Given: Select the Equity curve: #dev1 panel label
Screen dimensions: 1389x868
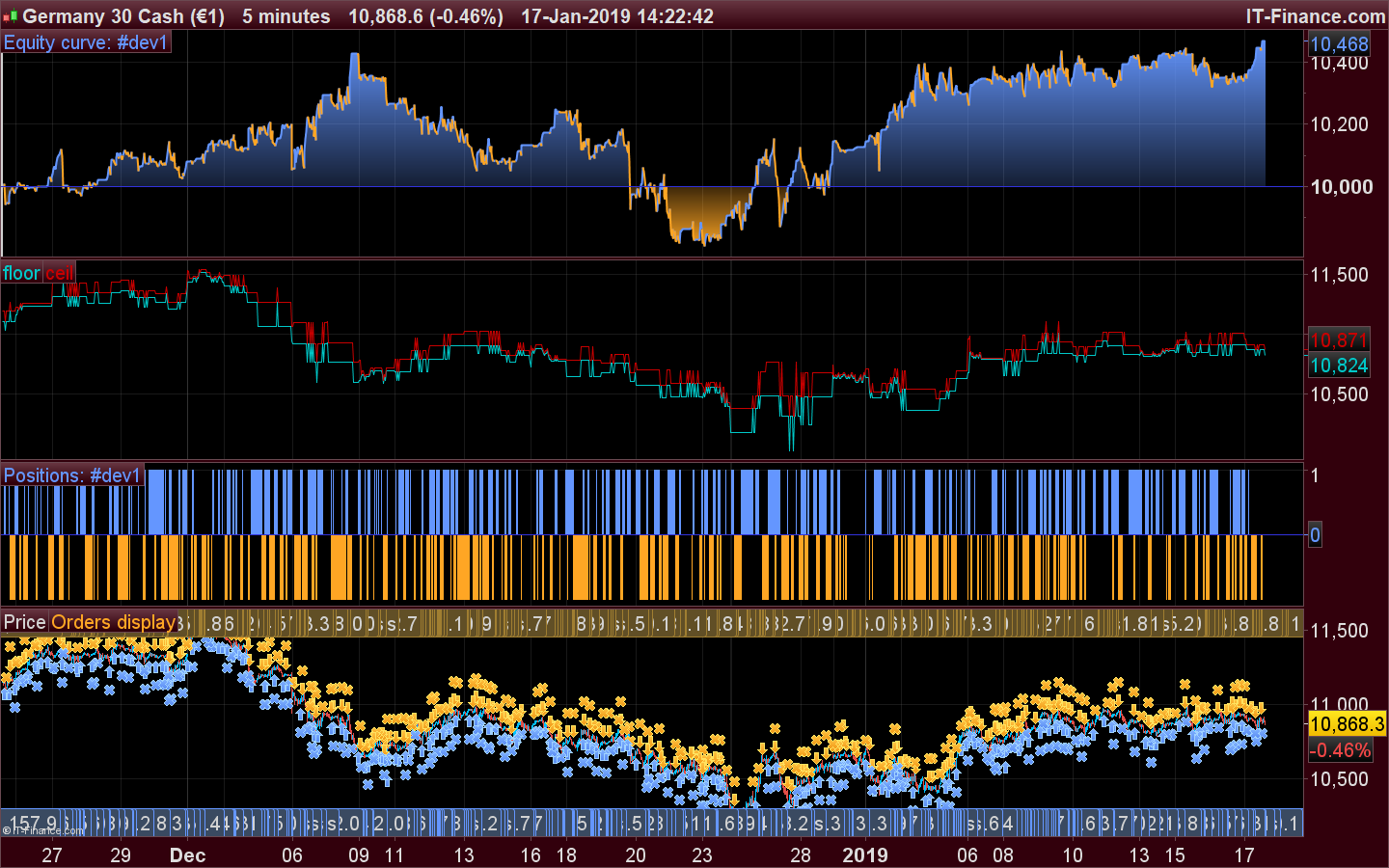Looking at the screenshot, I should pos(86,42).
